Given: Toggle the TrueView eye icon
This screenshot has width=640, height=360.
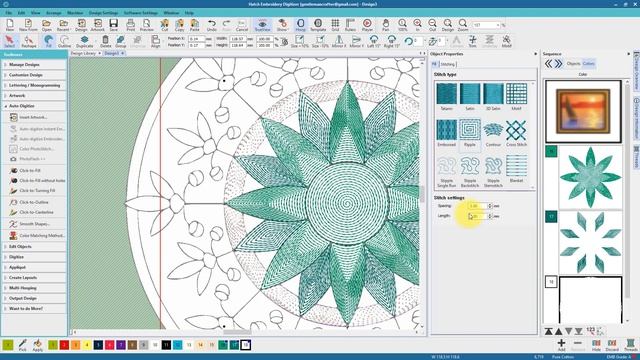Looking at the screenshot, I should point(262,25).
